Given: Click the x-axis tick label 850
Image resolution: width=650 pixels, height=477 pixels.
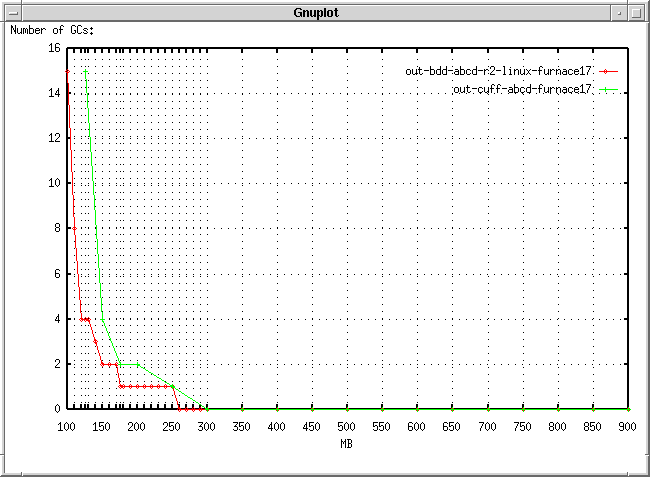Looking at the screenshot, I should tap(593, 427).
